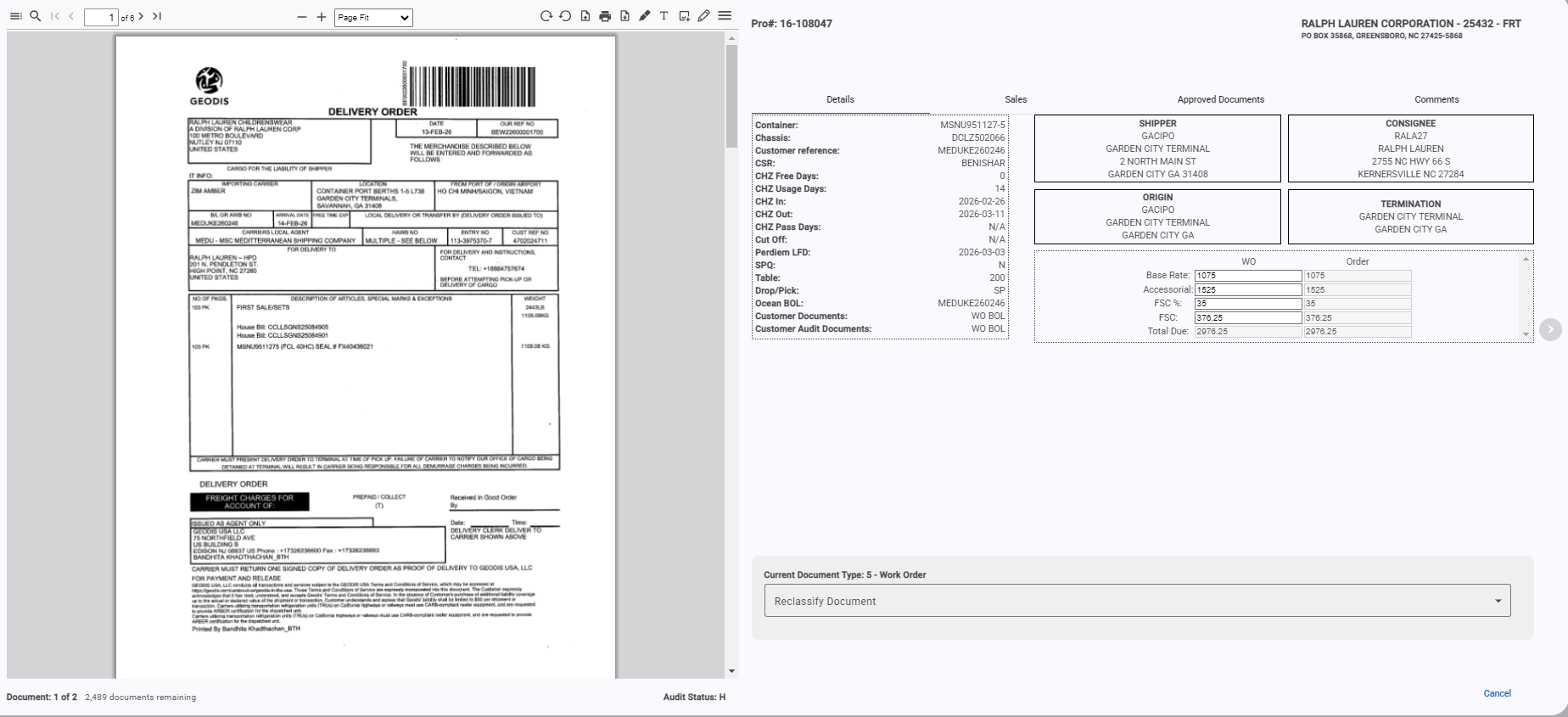Toggle the PDF viewer sidebar icon

tap(16, 16)
